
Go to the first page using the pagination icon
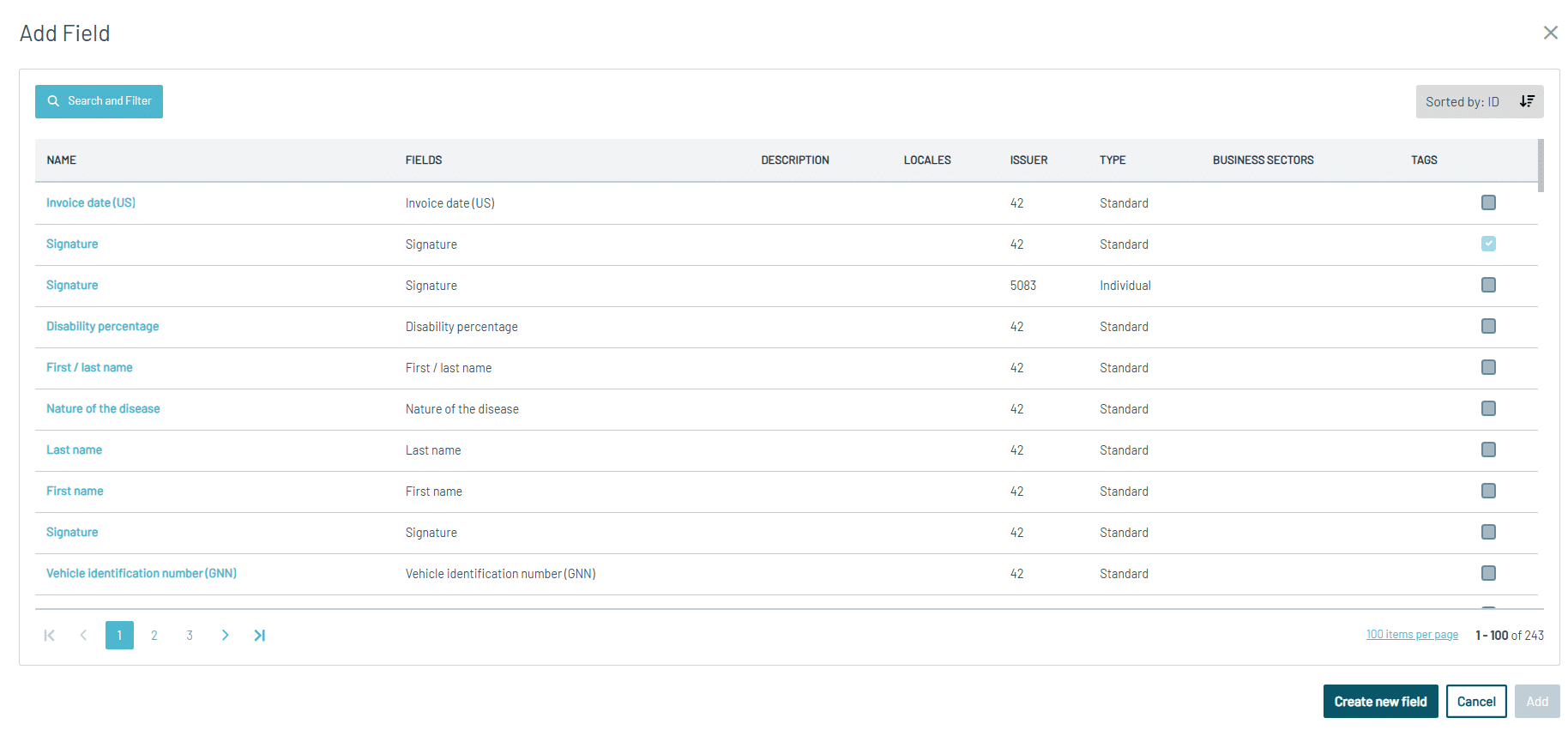tap(49, 636)
